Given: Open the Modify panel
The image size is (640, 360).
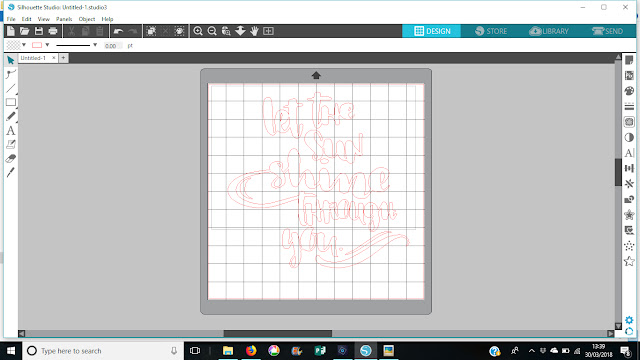Looking at the screenshot, I should click(629, 200).
